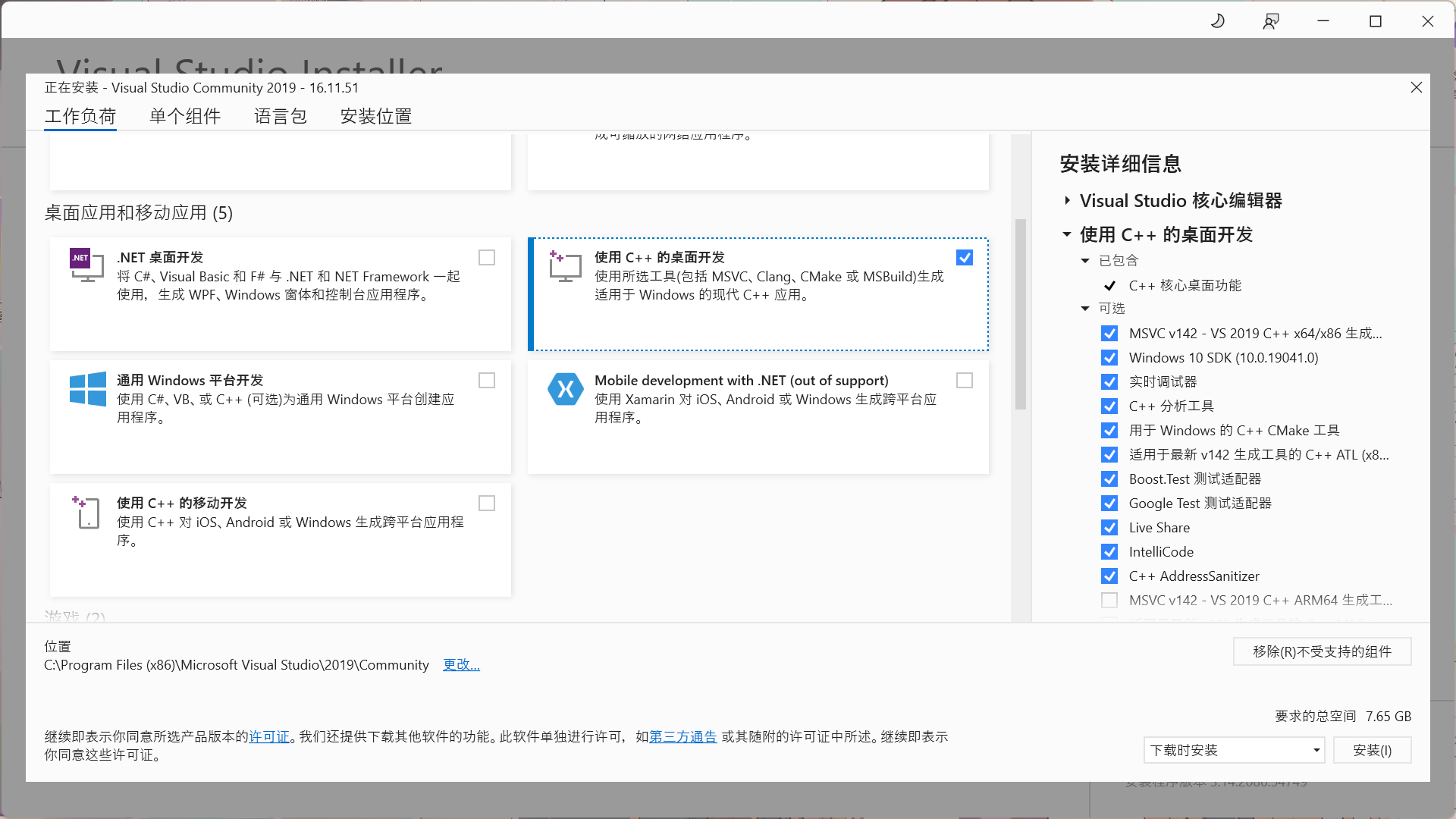
Task: Open the 第三方通告 link
Action: (682, 736)
